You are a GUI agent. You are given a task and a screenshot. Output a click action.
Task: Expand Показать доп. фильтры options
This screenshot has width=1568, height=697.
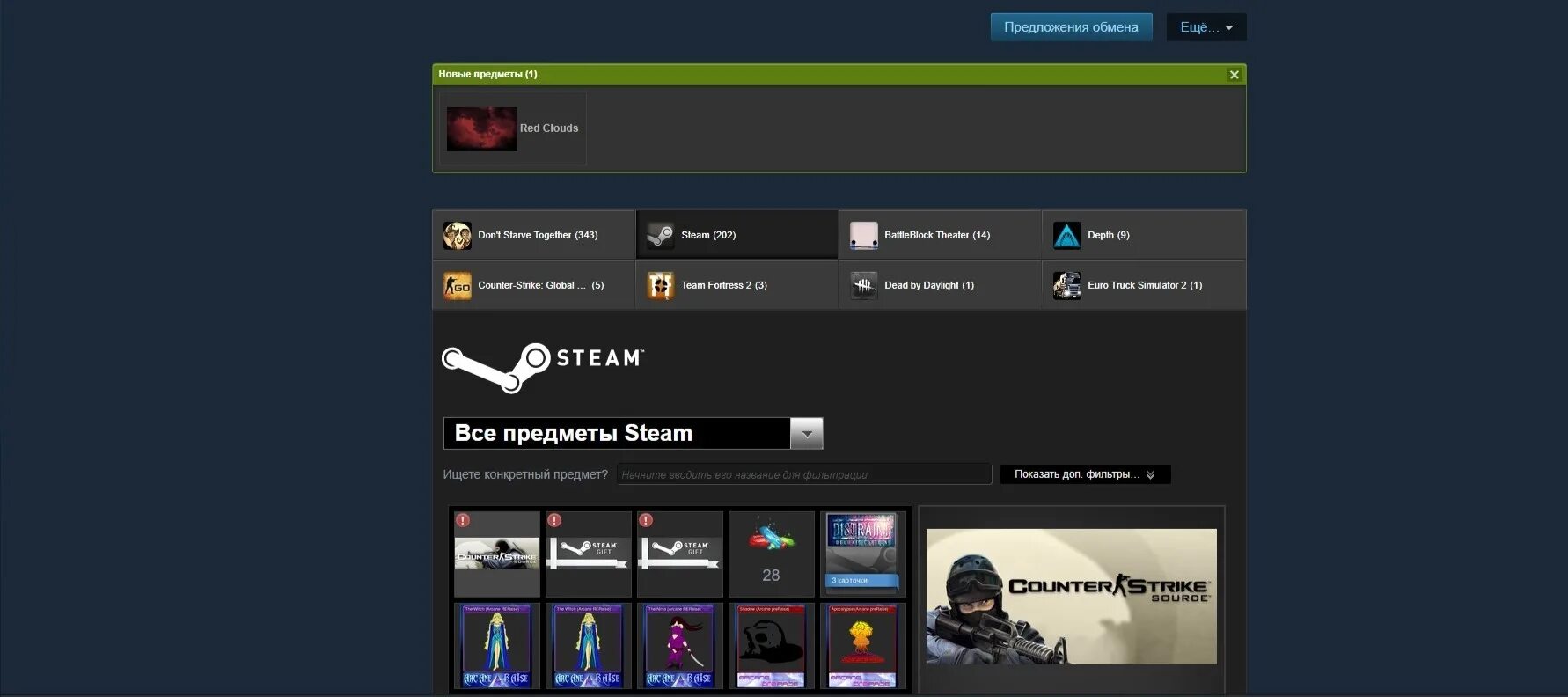point(1085,474)
